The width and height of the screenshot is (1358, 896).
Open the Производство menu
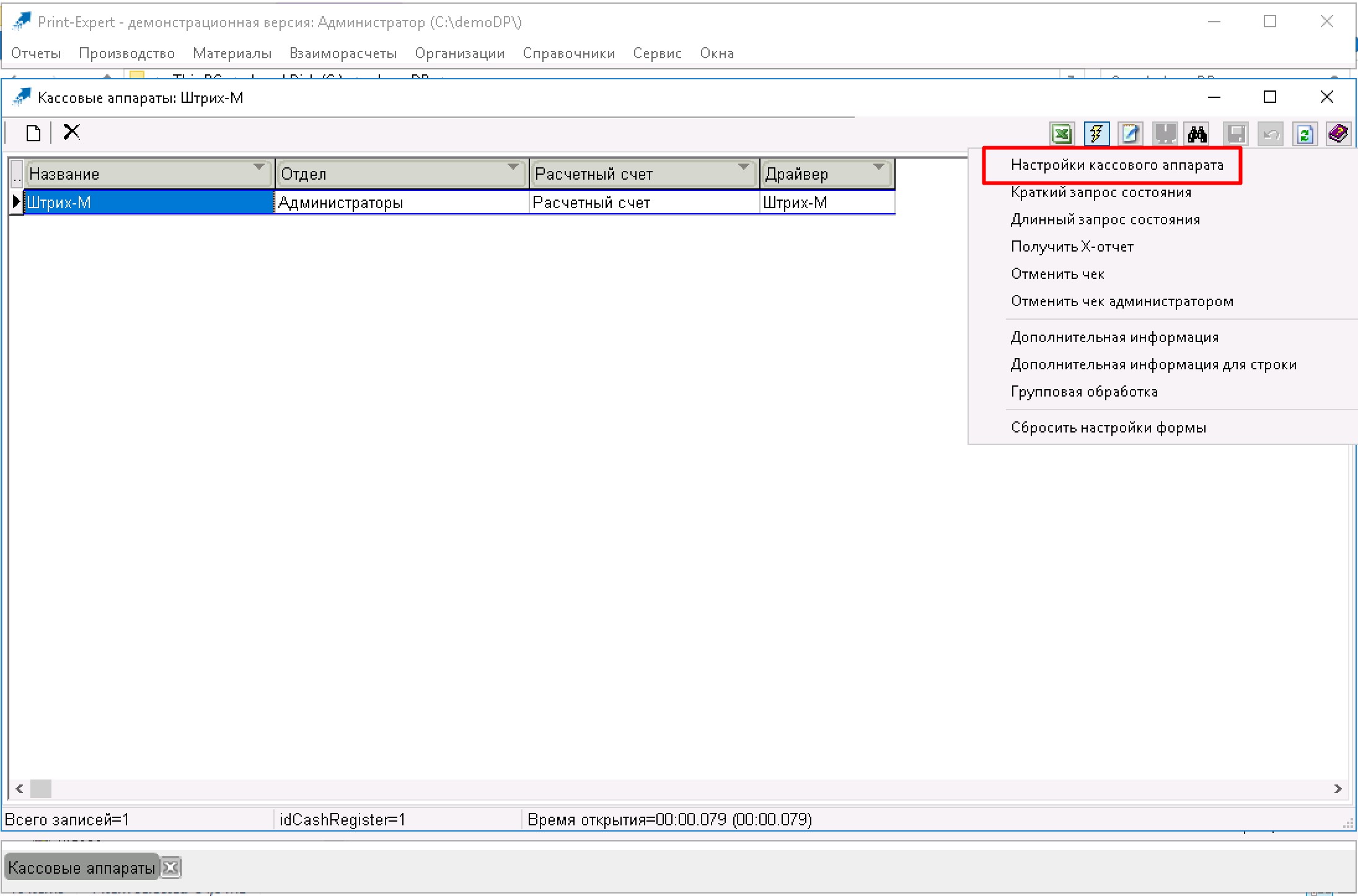(126, 53)
